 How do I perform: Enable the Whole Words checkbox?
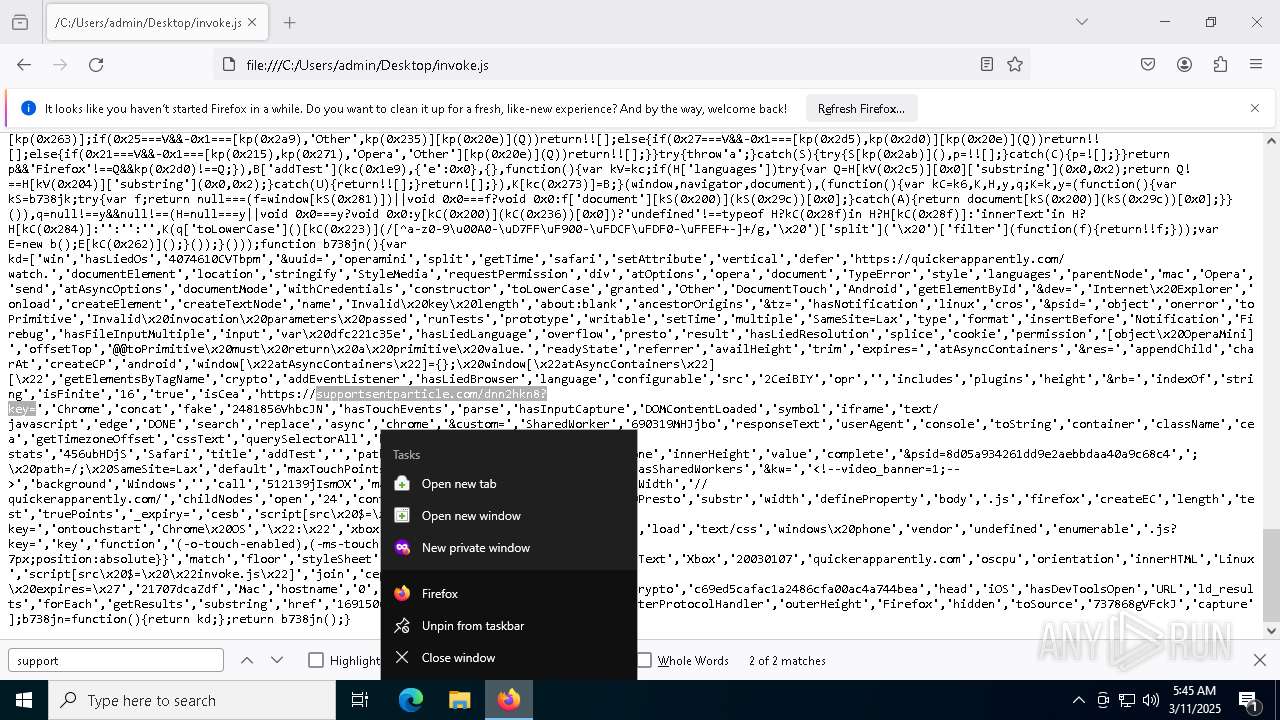pos(644,661)
